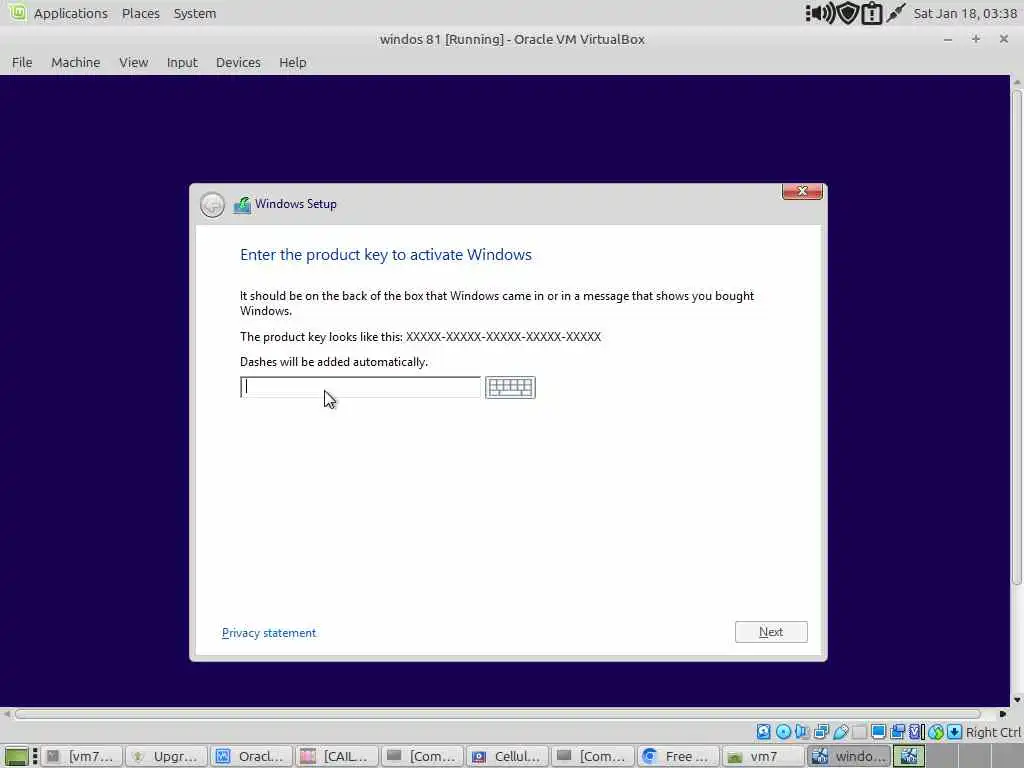This screenshot has width=1024, height=768.
Task: Open the View menu
Action: (133, 62)
